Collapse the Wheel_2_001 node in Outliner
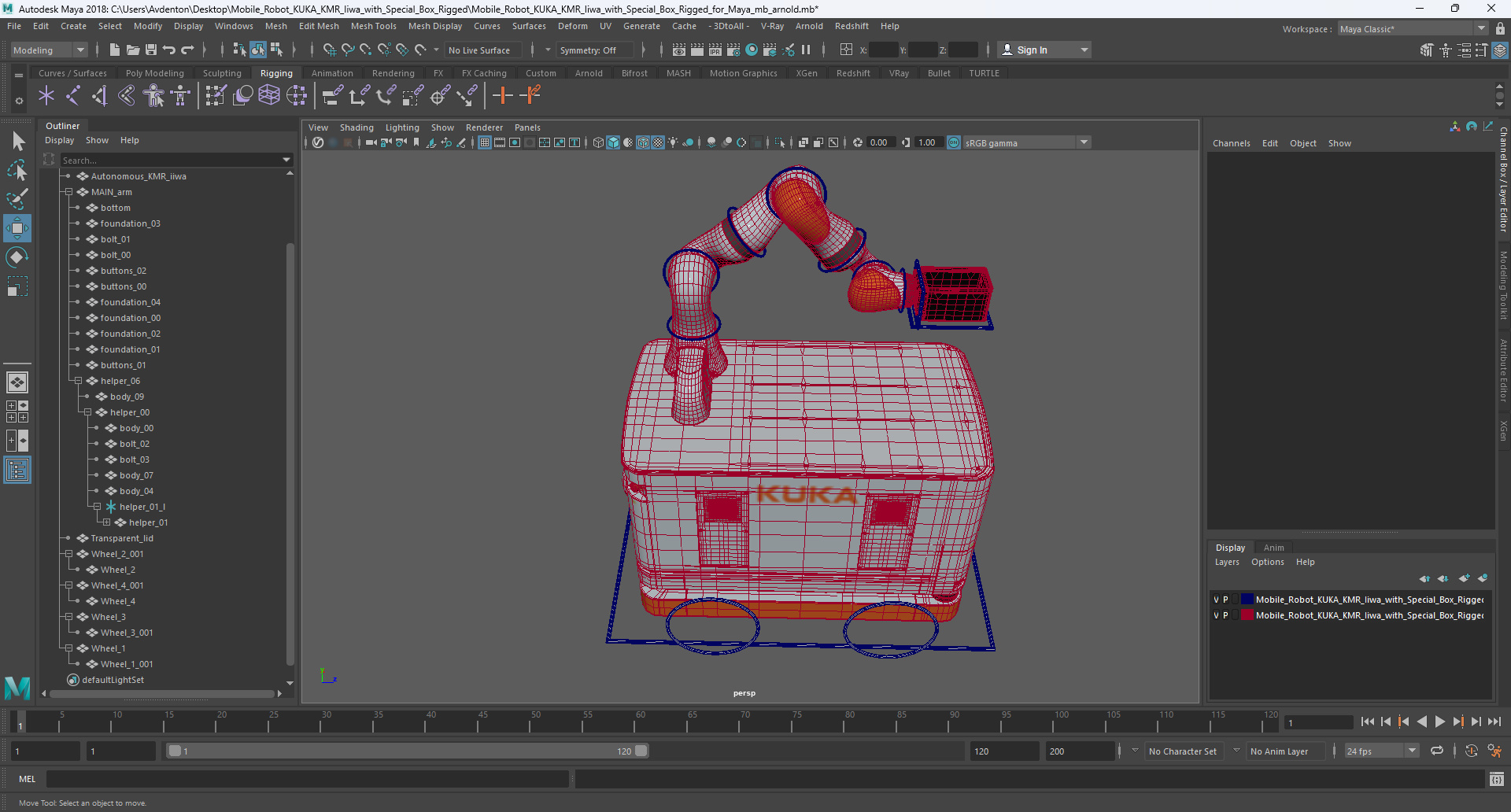Screen dimensions: 1511x812 click(x=68, y=554)
